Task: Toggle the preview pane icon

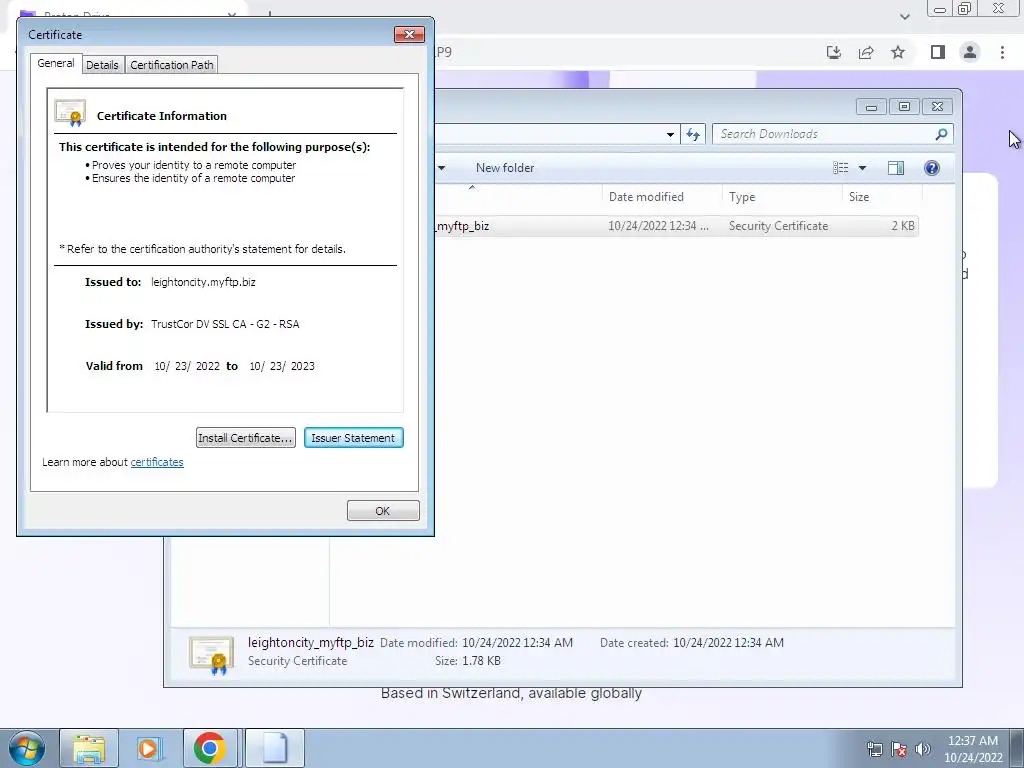Action: point(896,168)
